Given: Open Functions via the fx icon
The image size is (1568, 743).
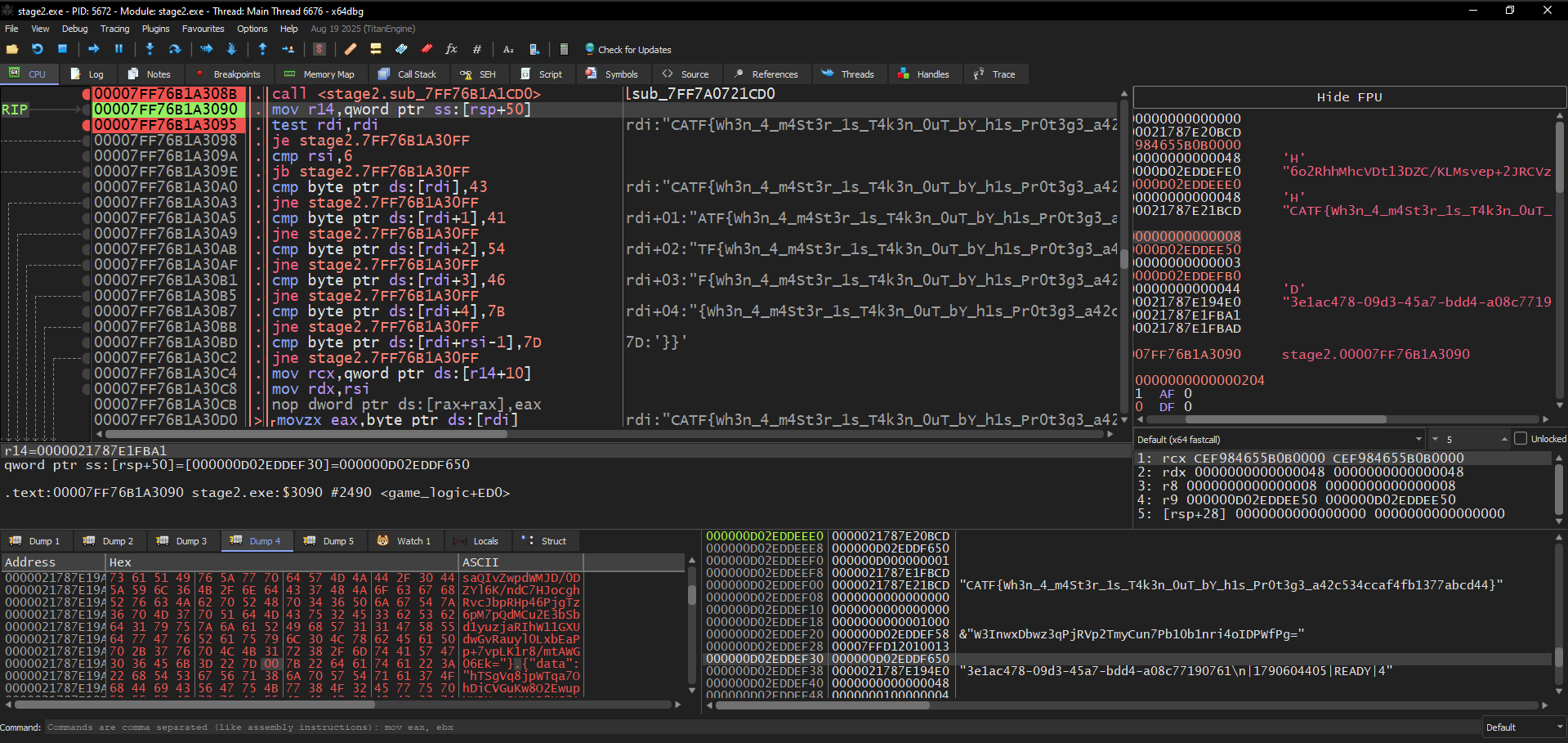Looking at the screenshot, I should (451, 49).
